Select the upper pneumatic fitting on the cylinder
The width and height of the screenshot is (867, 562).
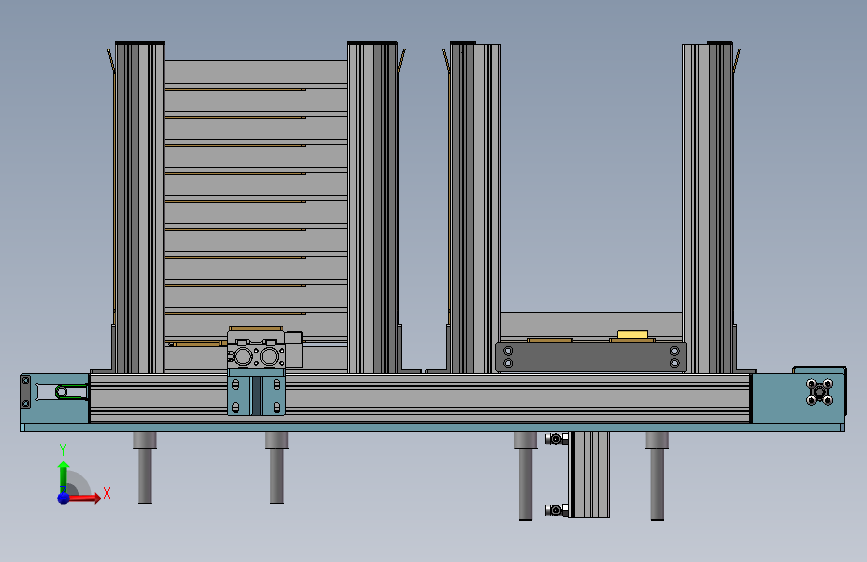tap(557, 439)
